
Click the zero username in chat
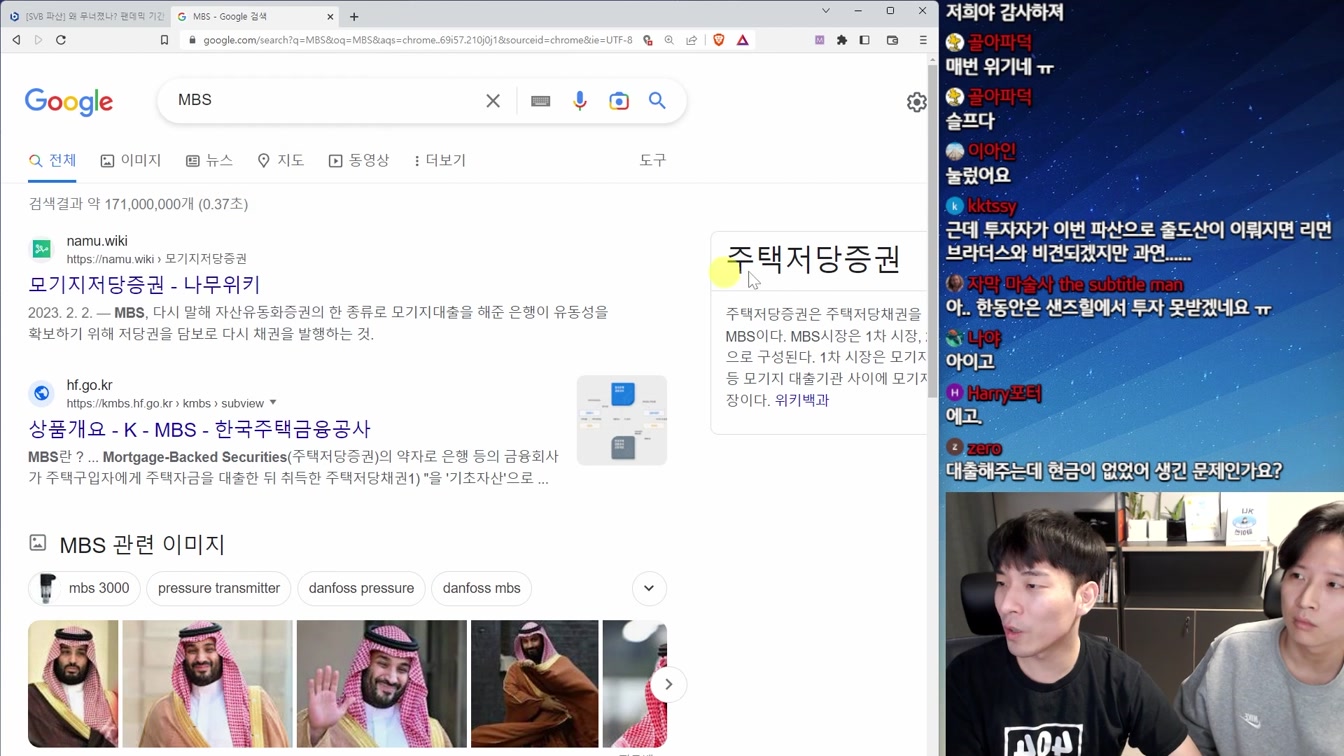coord(985,448)
